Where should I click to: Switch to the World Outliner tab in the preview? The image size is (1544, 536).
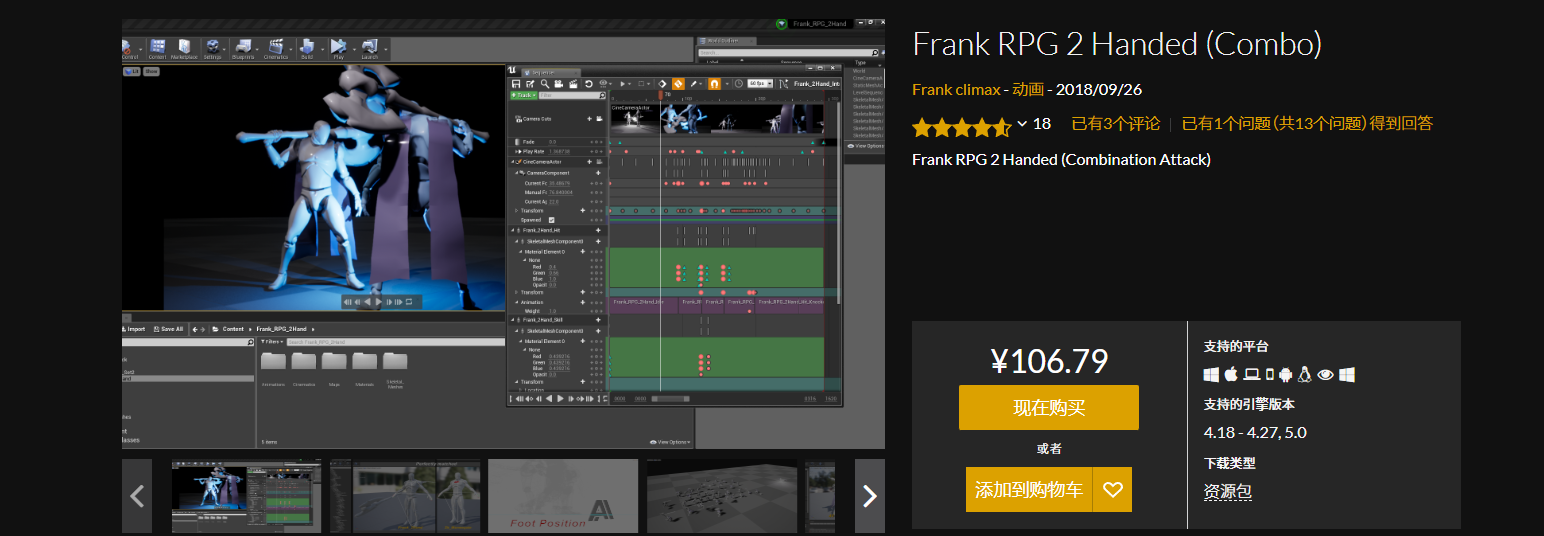tap(727, 41)
